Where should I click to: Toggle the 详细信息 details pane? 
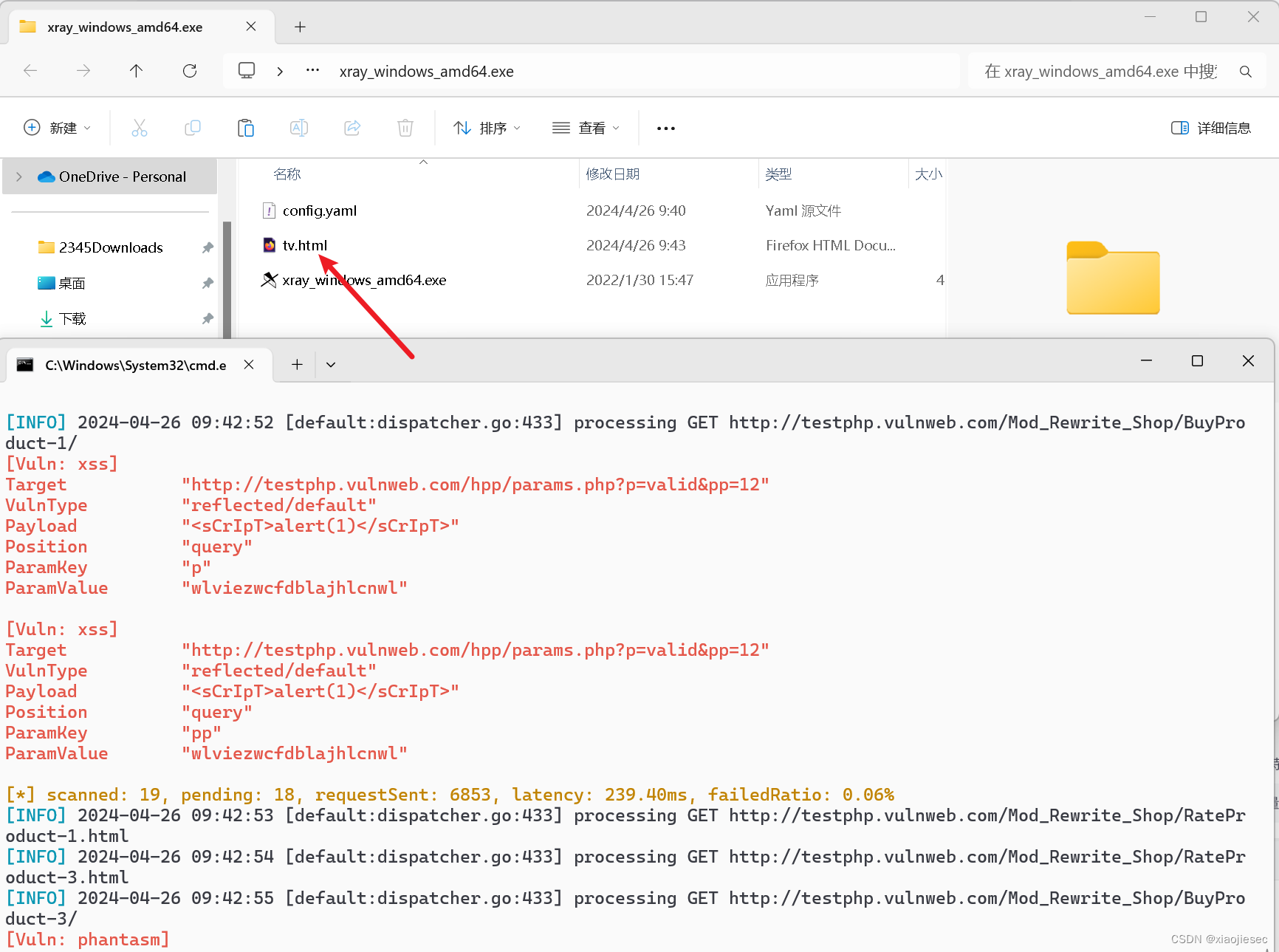(x=1211, y=128)
